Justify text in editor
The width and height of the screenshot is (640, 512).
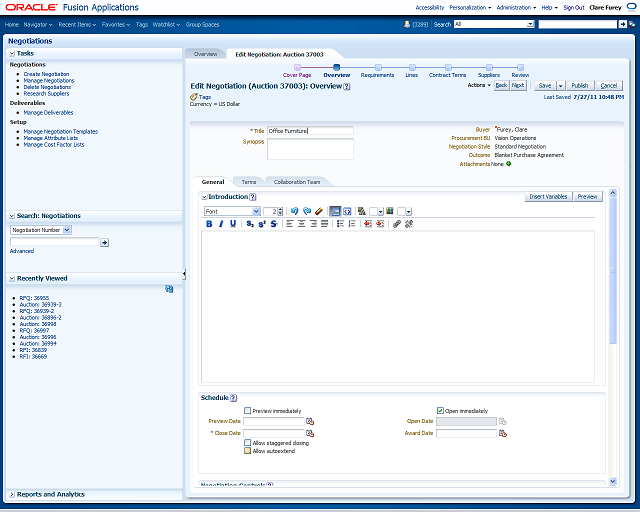click(x=324, y=224)
